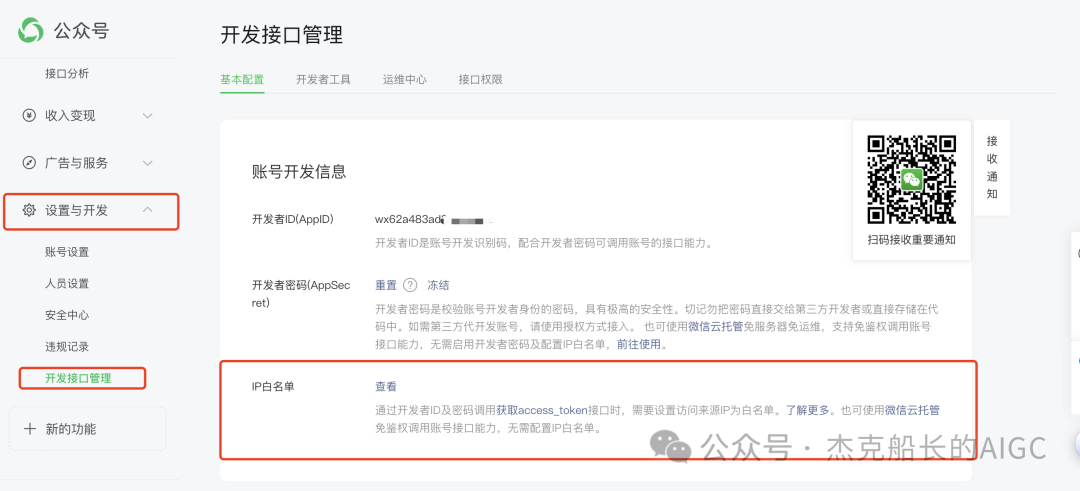Select 开发接口管理 in the sidebar
This screenshot has width=1080, height=491.
click(x=78, y=378)
